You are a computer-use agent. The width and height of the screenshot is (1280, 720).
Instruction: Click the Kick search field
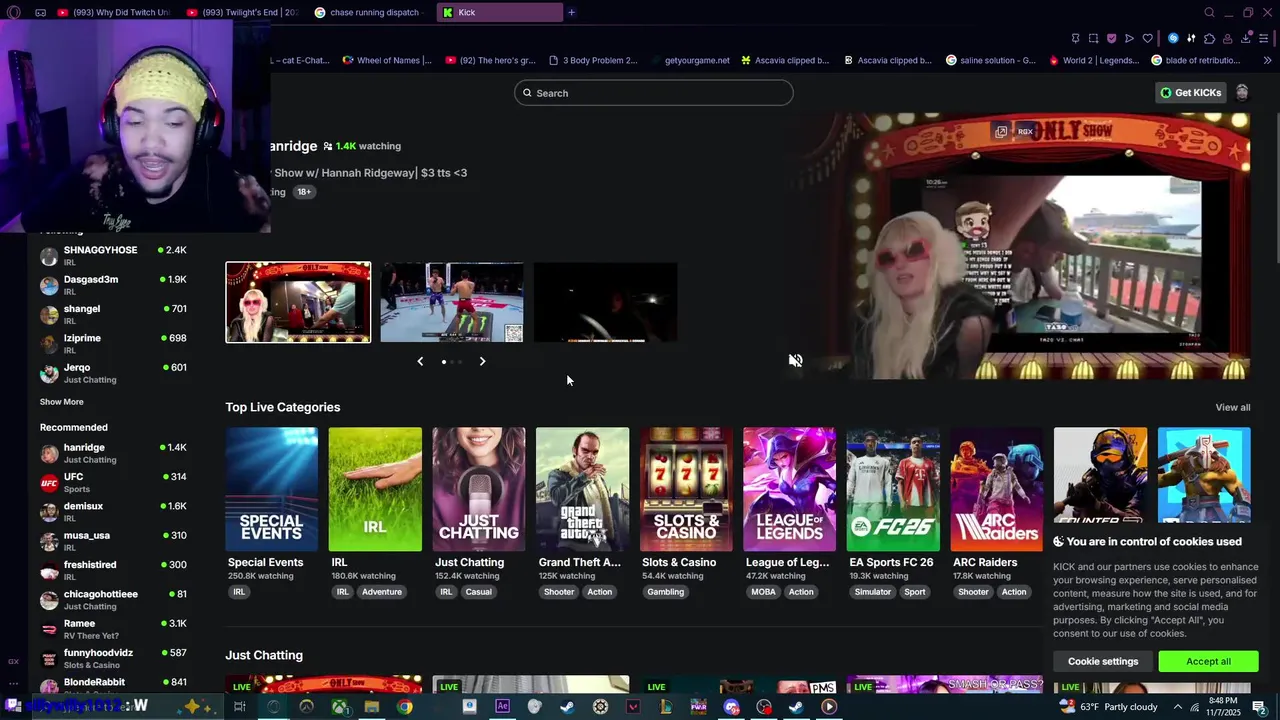(x=654, y=93)
